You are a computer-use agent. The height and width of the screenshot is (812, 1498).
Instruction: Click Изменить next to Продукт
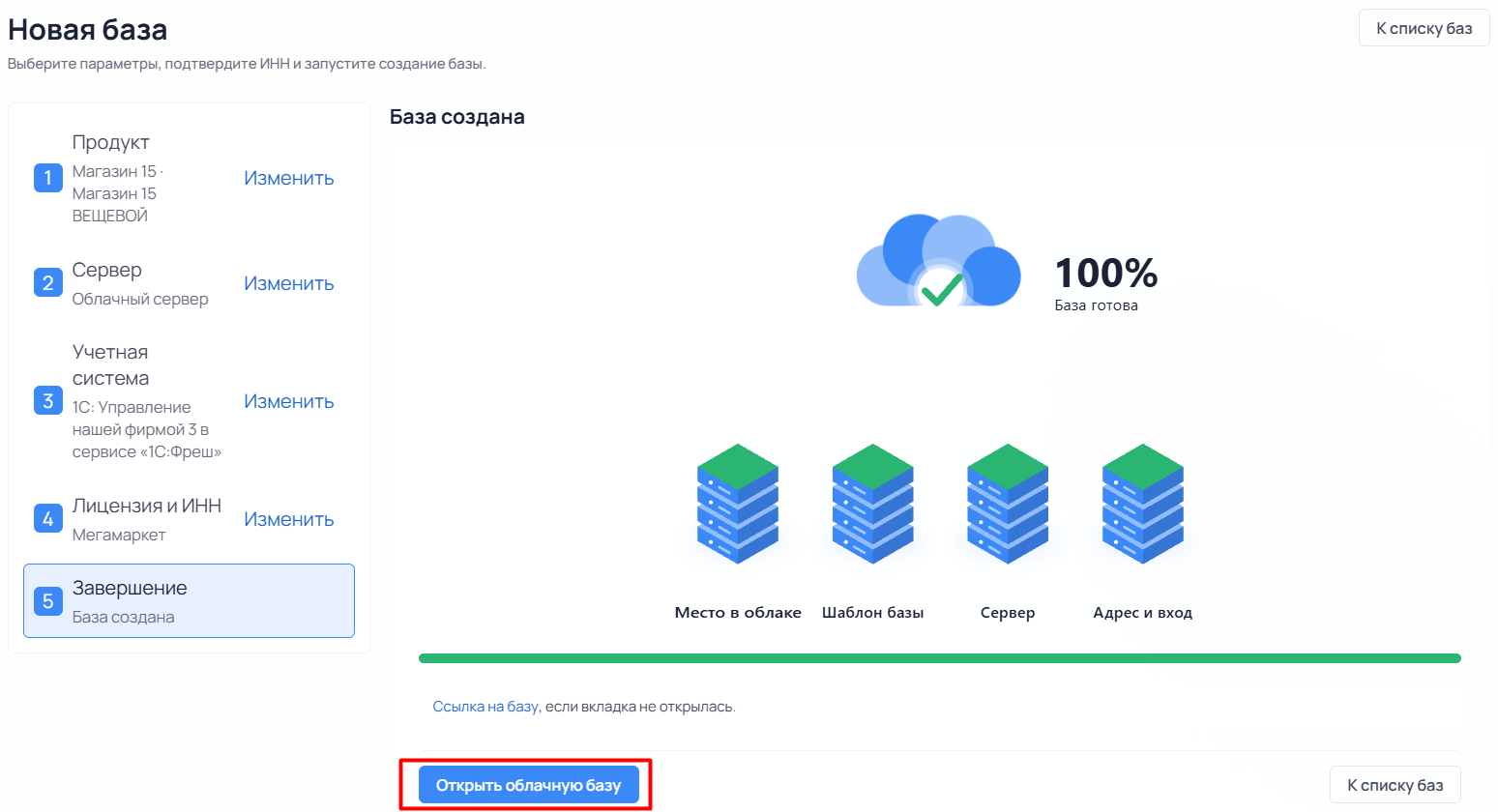(289, 178)
